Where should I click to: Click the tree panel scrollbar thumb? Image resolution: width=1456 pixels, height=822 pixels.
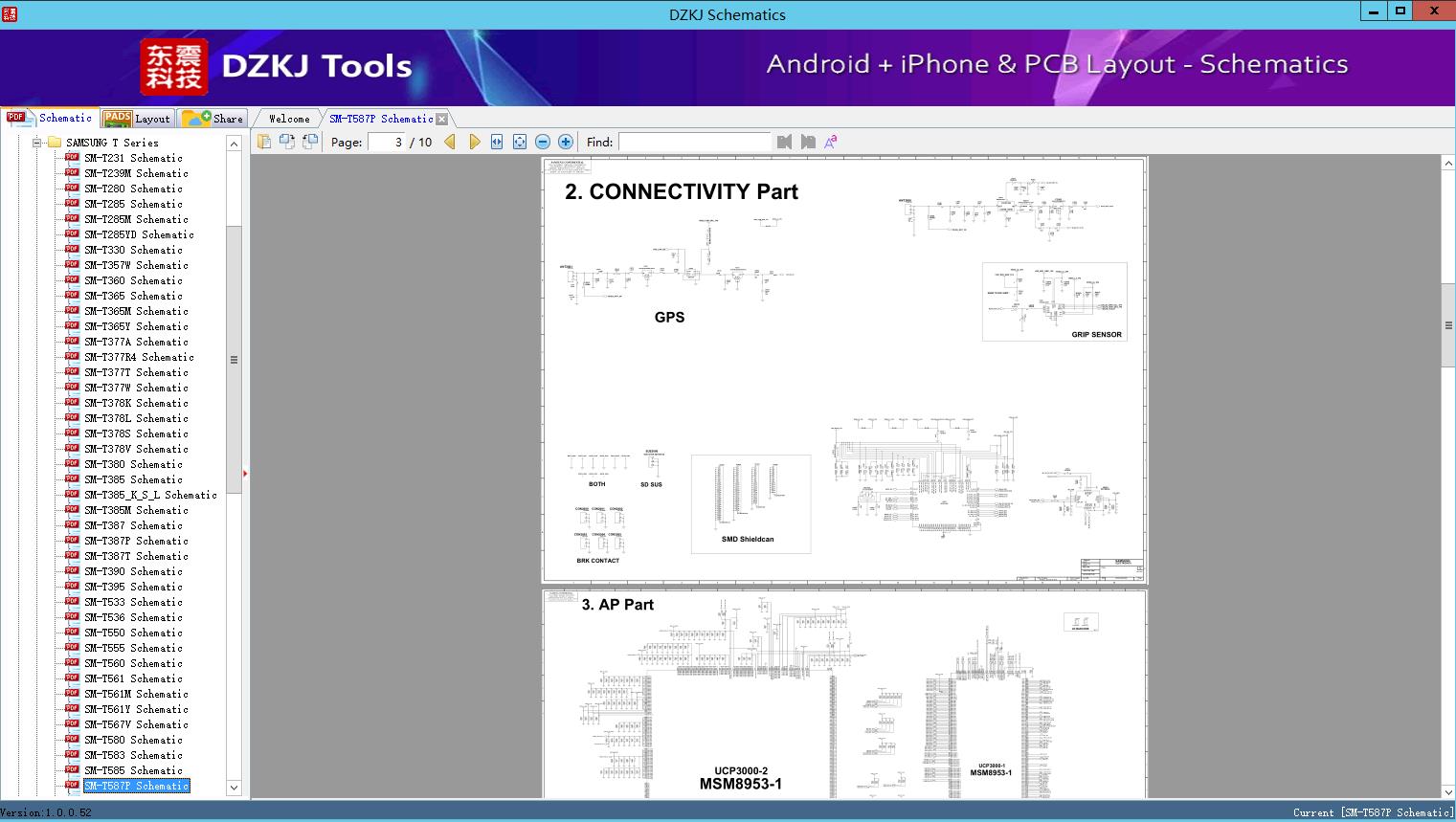coord(234,360)
